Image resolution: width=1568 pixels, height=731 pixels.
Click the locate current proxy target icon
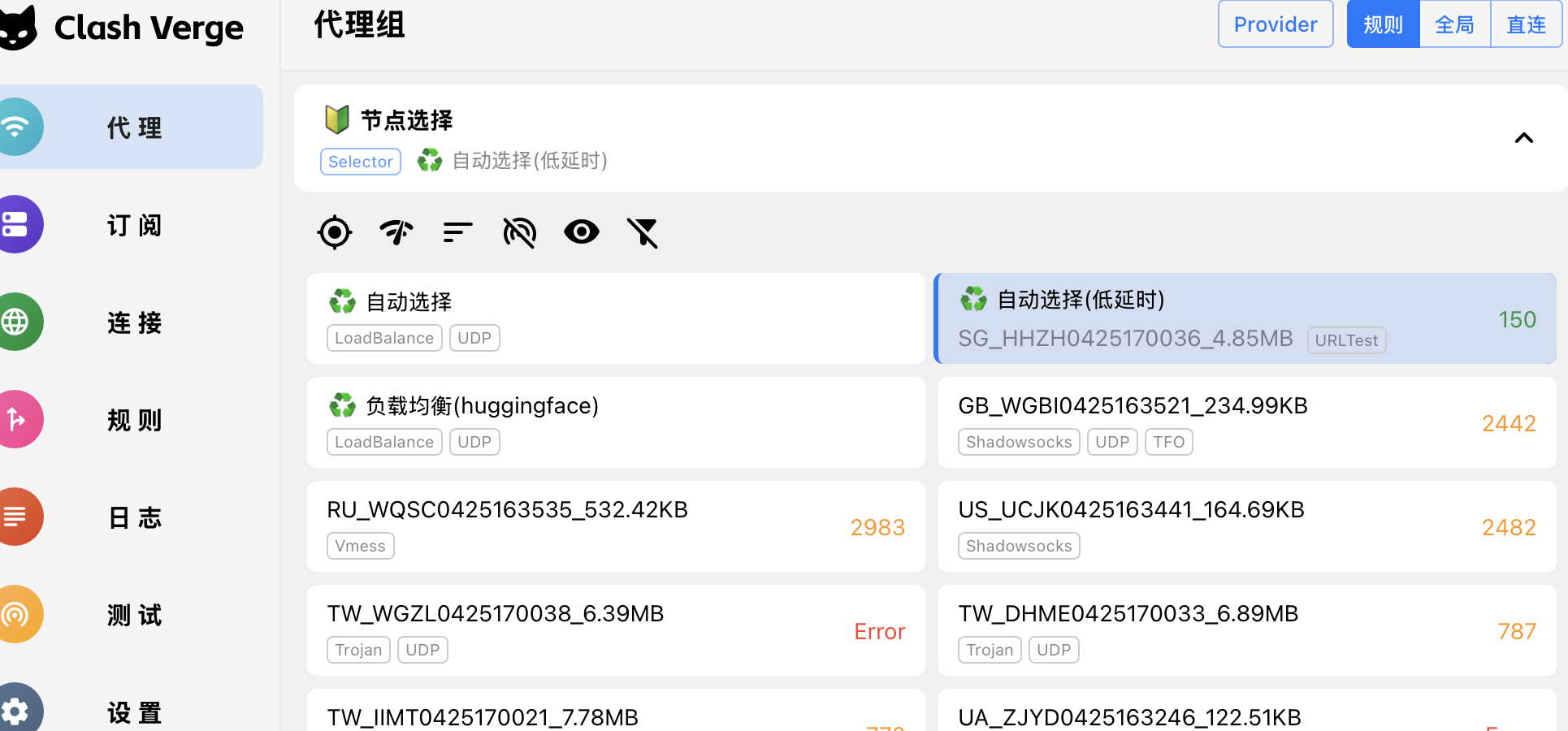click(334, 232)
